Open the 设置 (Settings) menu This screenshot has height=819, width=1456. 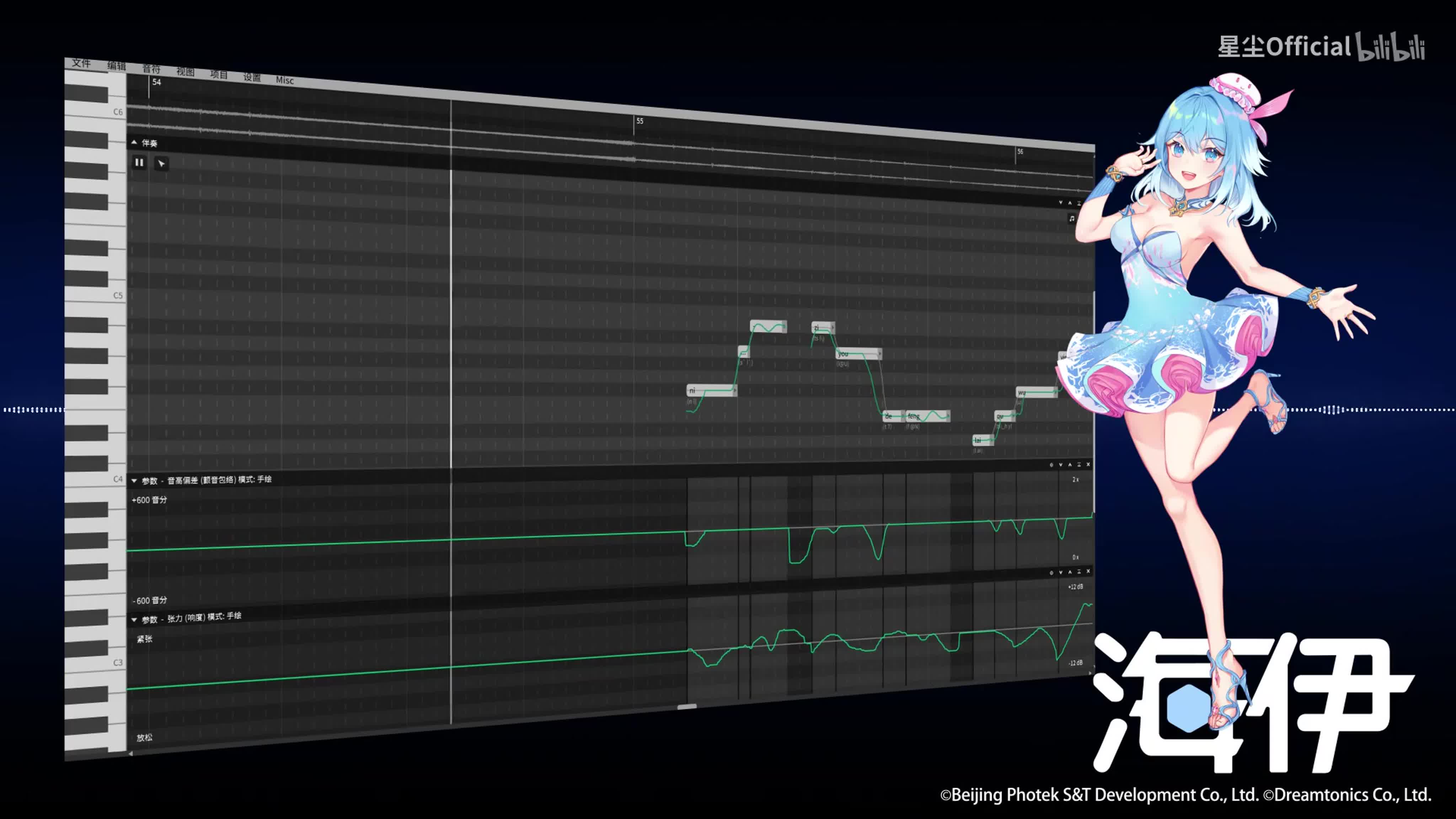(252, 77)
